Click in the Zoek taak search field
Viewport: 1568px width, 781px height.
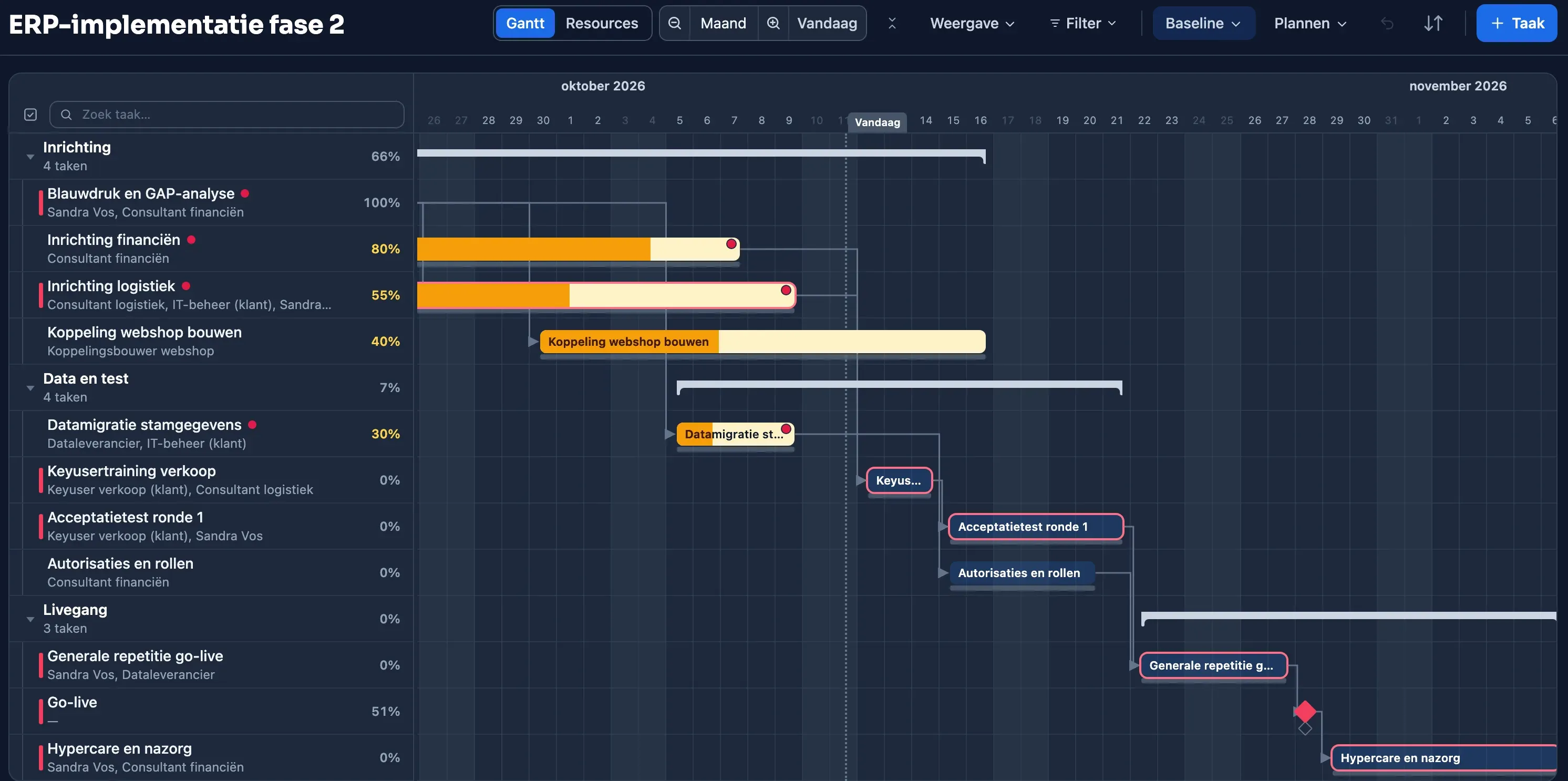pyautogui.click(x=227, y=115)
